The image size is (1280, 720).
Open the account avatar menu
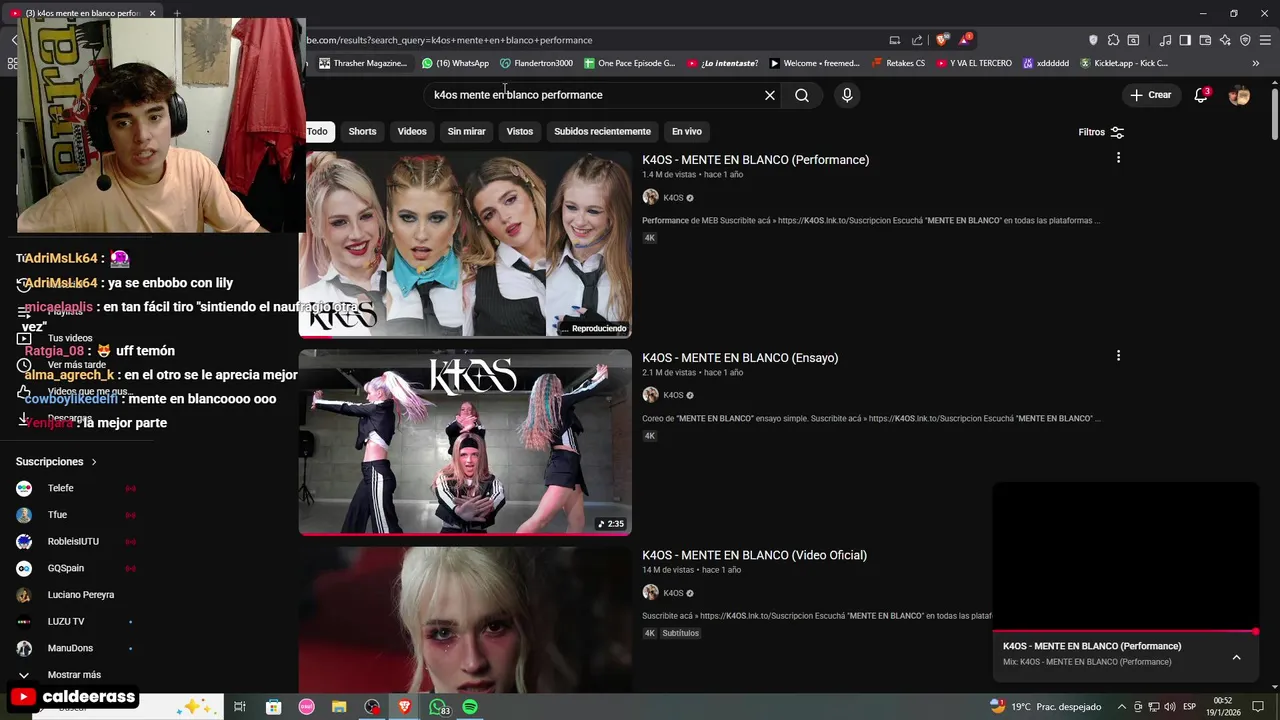click(1239, 95)
